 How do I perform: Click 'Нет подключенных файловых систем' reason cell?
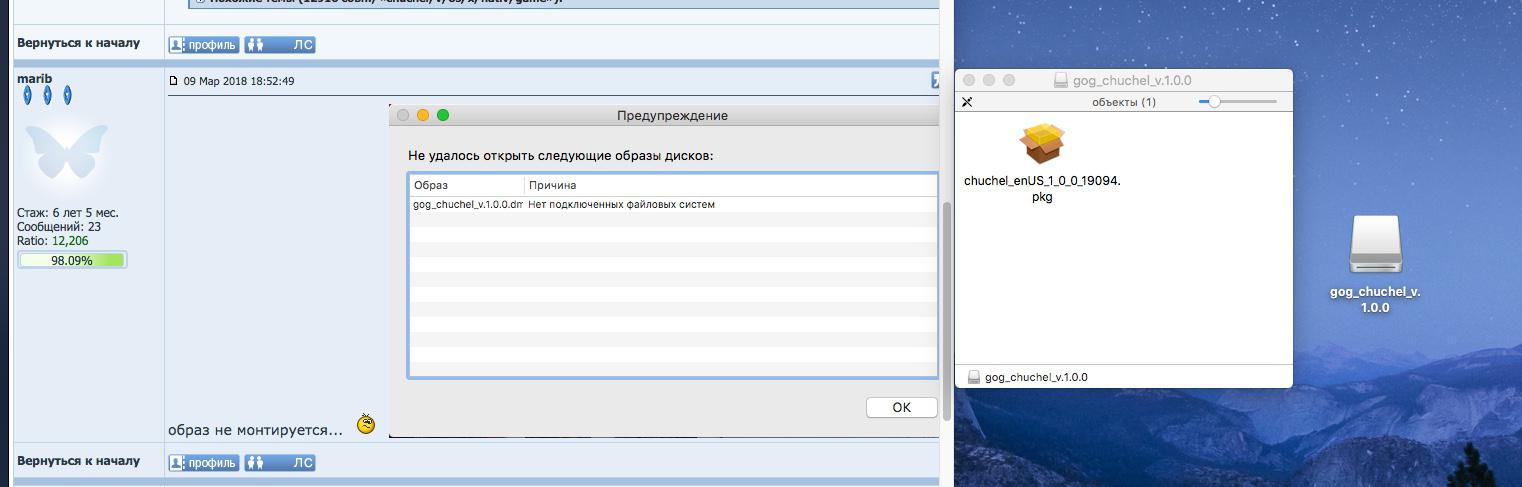pyautogui.click(x=621, y=204)
